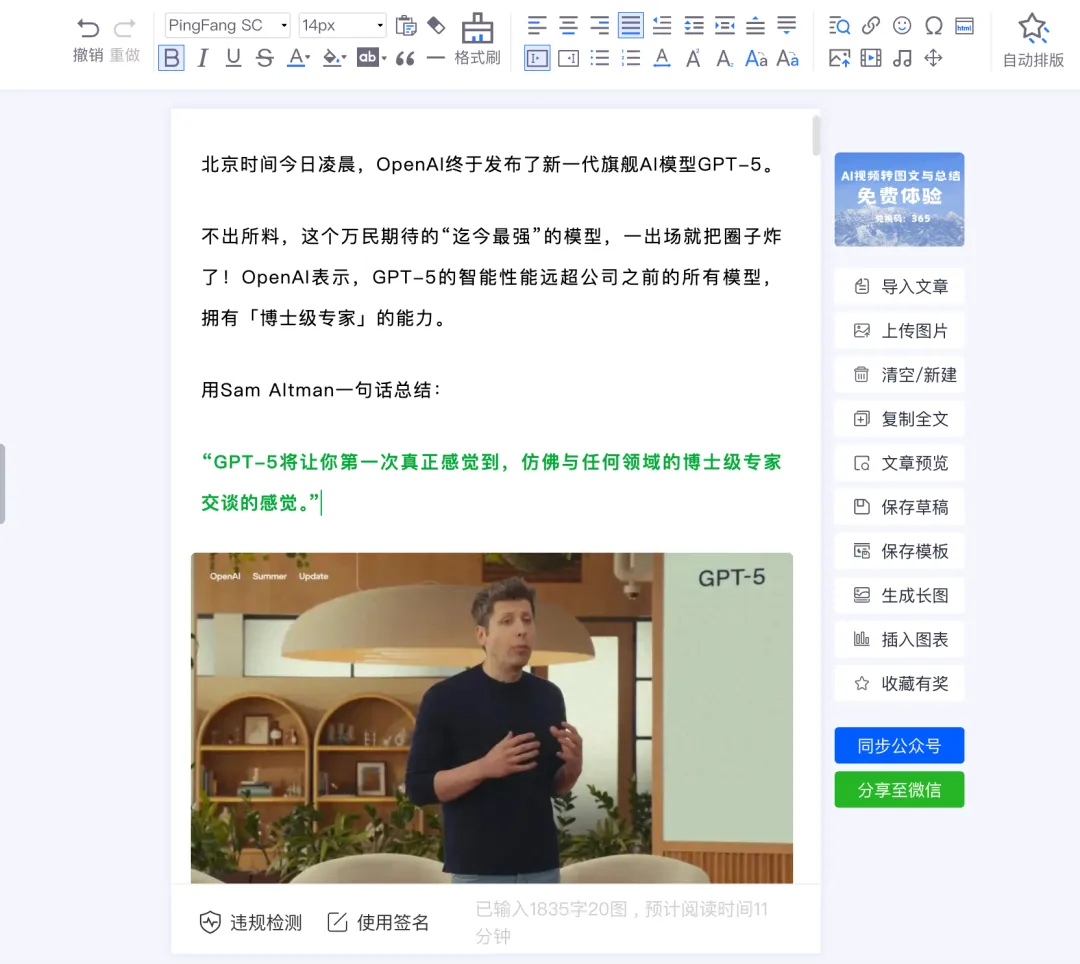The height and width of the screenshot is (964, 1080).
Task: Apply subscript formatting
Action: click(x=725, y=59)
